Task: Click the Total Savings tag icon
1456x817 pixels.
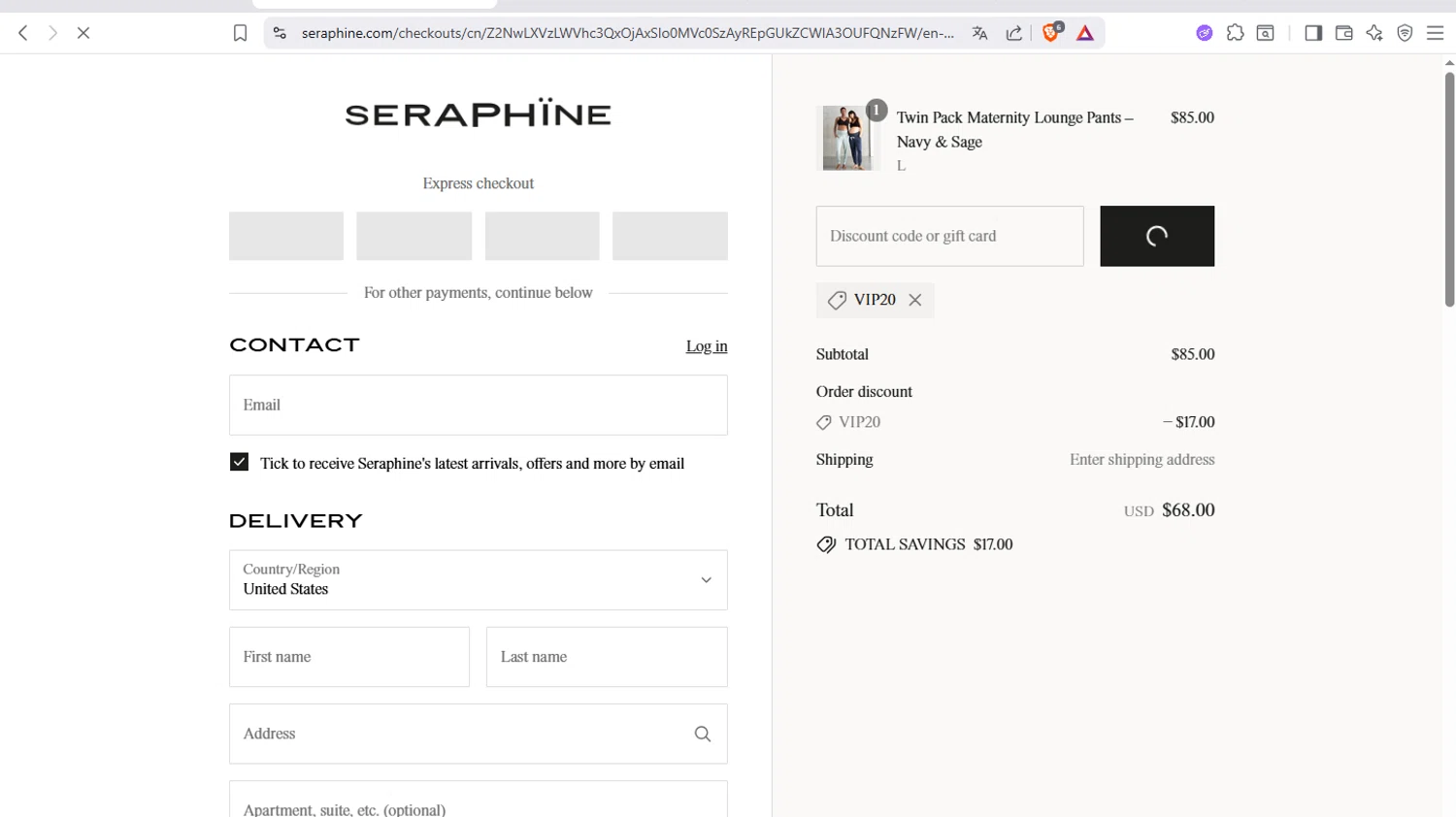Action: (x=826, y=544)
